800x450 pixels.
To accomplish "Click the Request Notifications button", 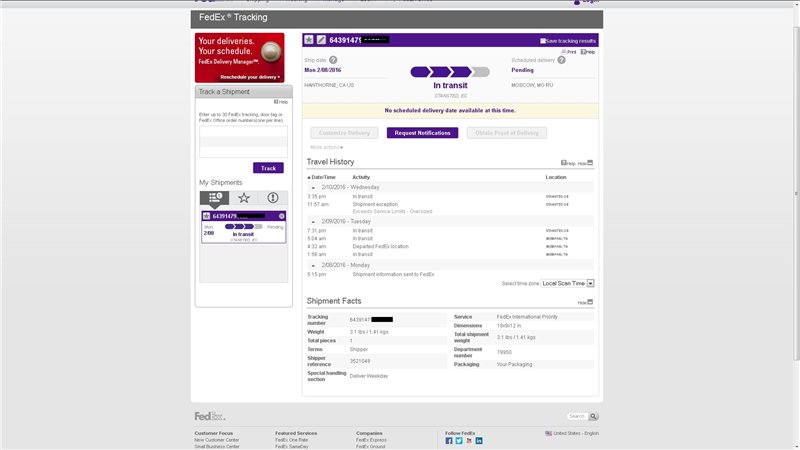I will pos(422,132).
